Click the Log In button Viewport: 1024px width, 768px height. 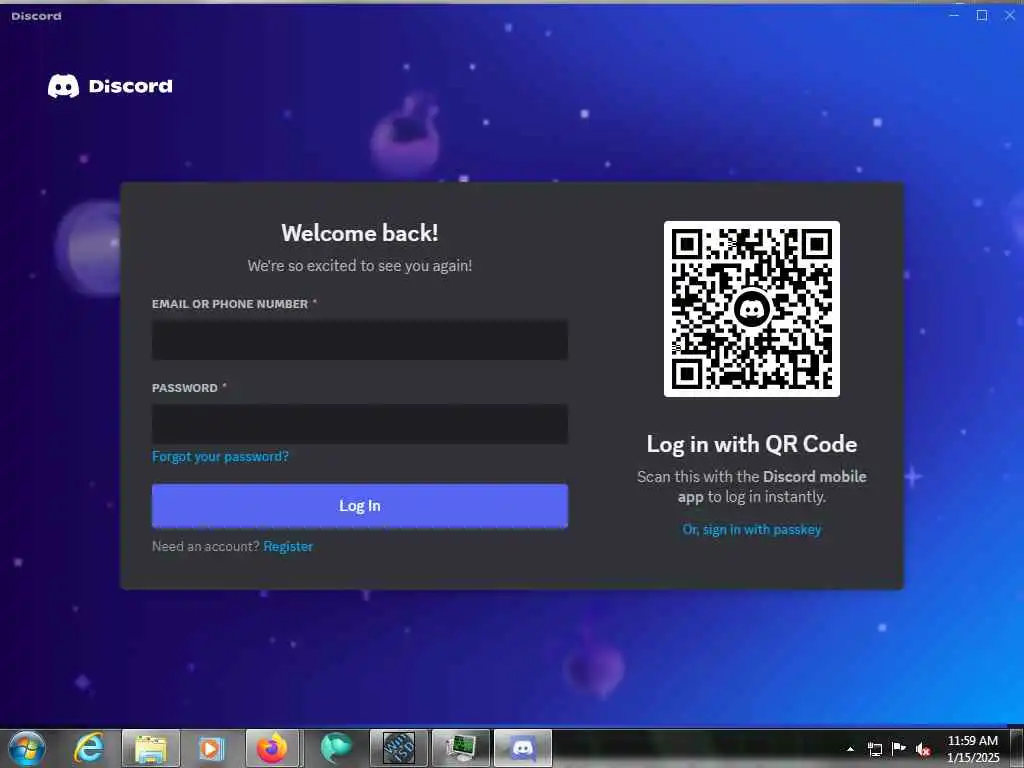pos(360,505)
